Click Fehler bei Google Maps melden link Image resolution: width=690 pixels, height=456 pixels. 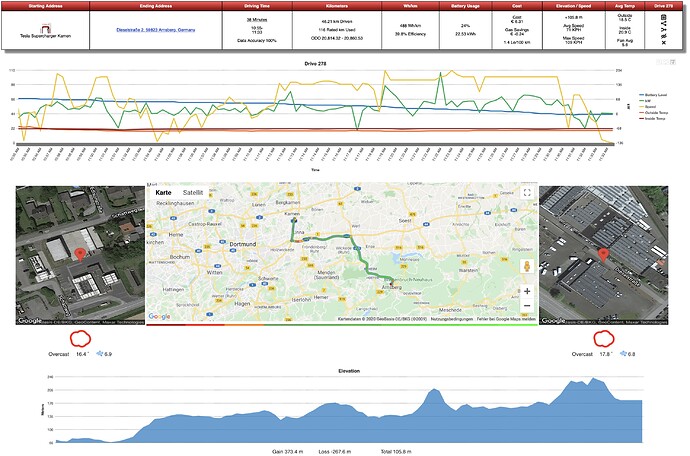506,319
